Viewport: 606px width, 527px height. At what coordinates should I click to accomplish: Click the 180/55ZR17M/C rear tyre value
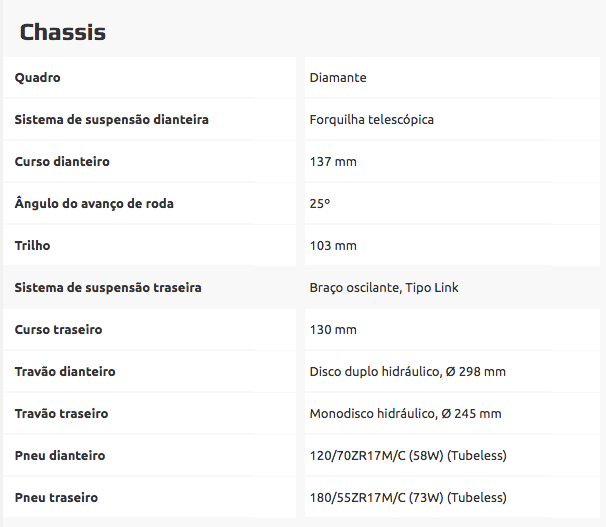(x=408, y=497)
